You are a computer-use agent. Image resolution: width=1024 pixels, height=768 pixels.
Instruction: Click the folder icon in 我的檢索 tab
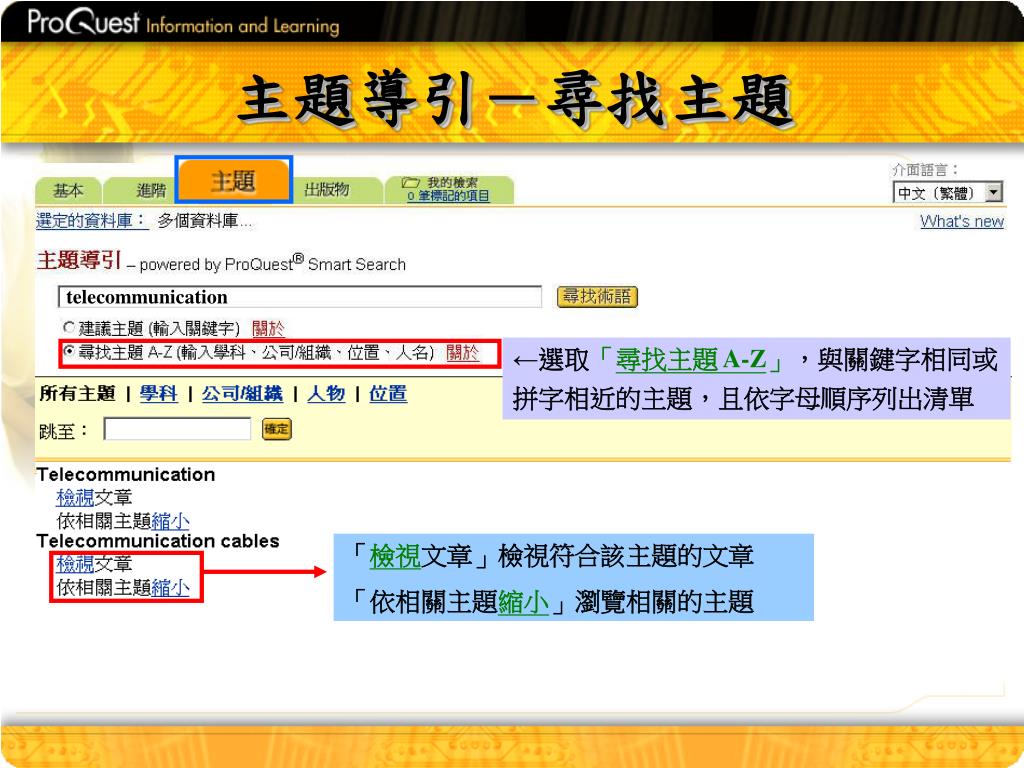click(410, 183)
